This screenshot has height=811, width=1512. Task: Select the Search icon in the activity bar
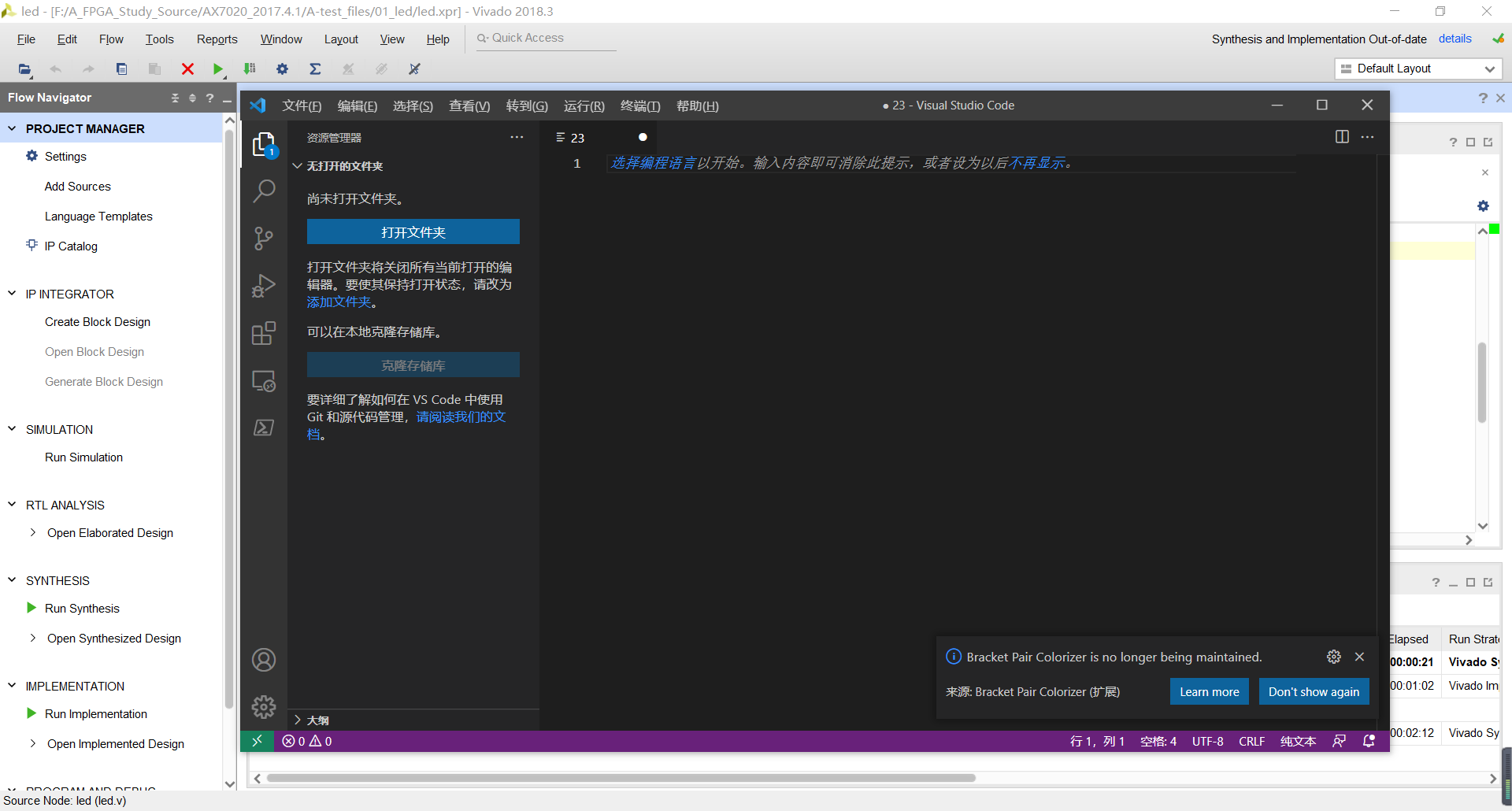(263, 191)
